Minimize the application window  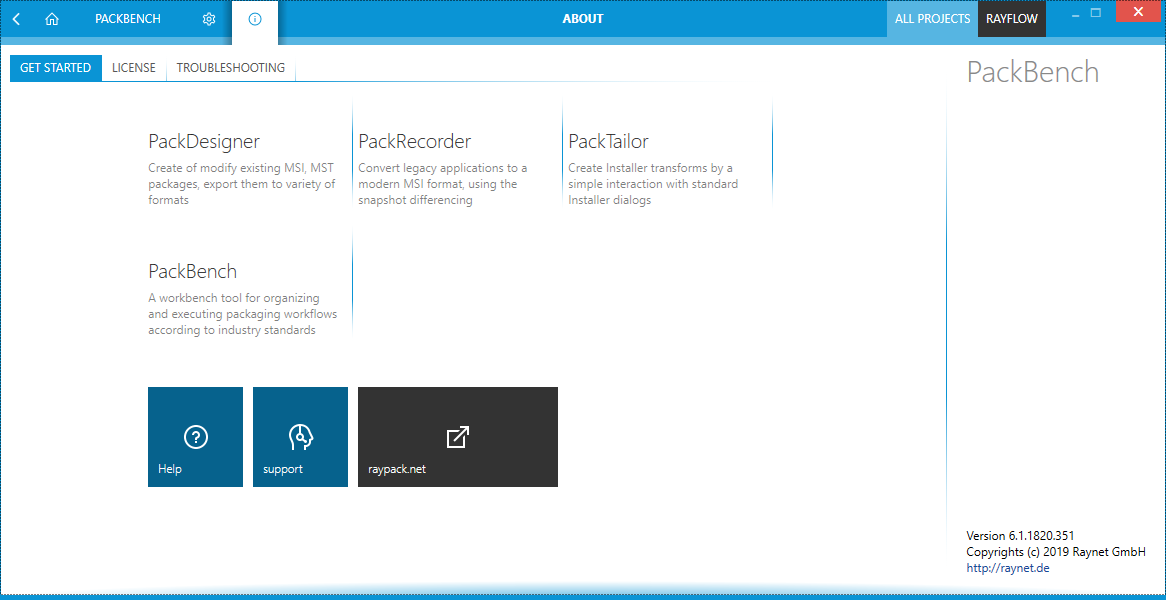click(1070, 14)
